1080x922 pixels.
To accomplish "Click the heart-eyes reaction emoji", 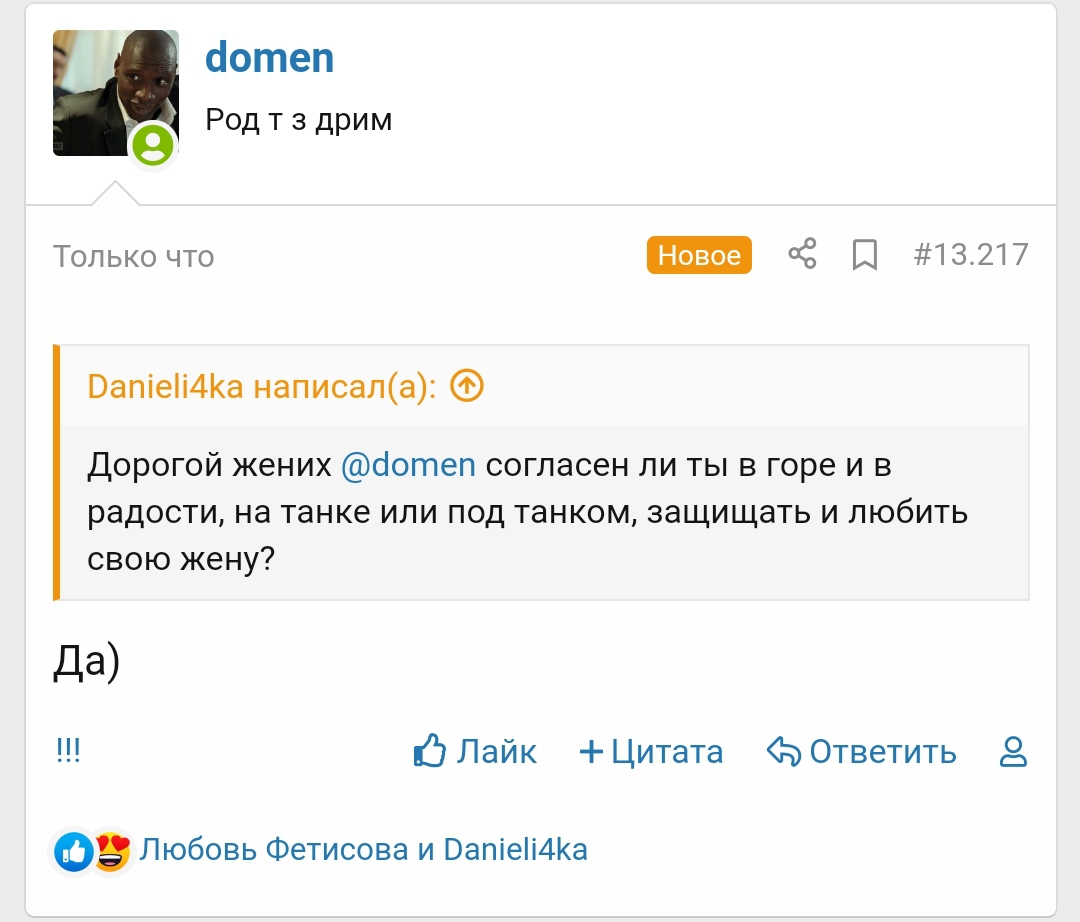I will [x=112, y=852].
